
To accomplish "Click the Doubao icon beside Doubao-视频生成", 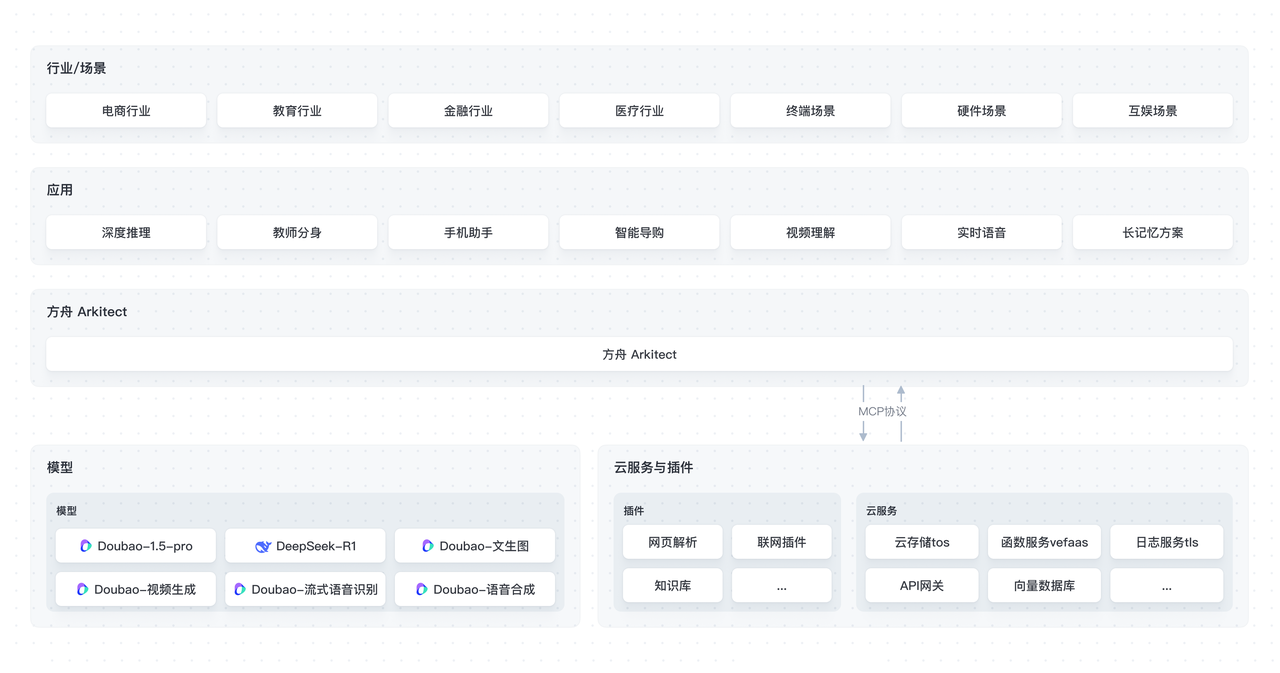I will click(83, 589).
